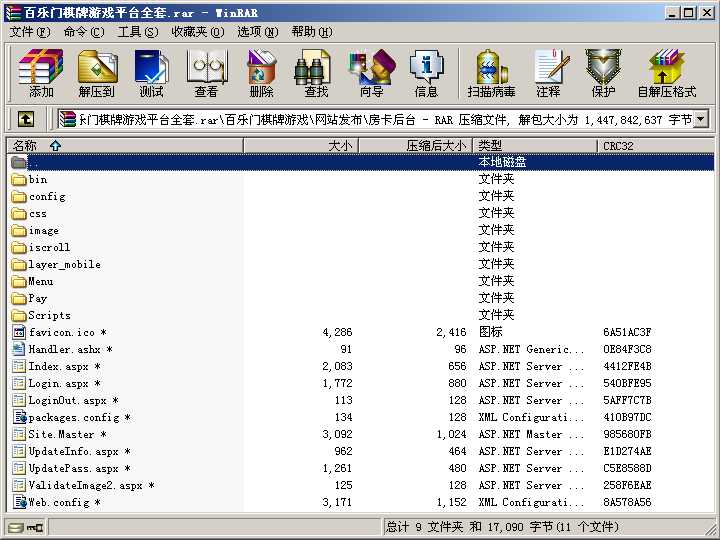
Task: Select the layer_mobile folder name
Action: (64, 264)
